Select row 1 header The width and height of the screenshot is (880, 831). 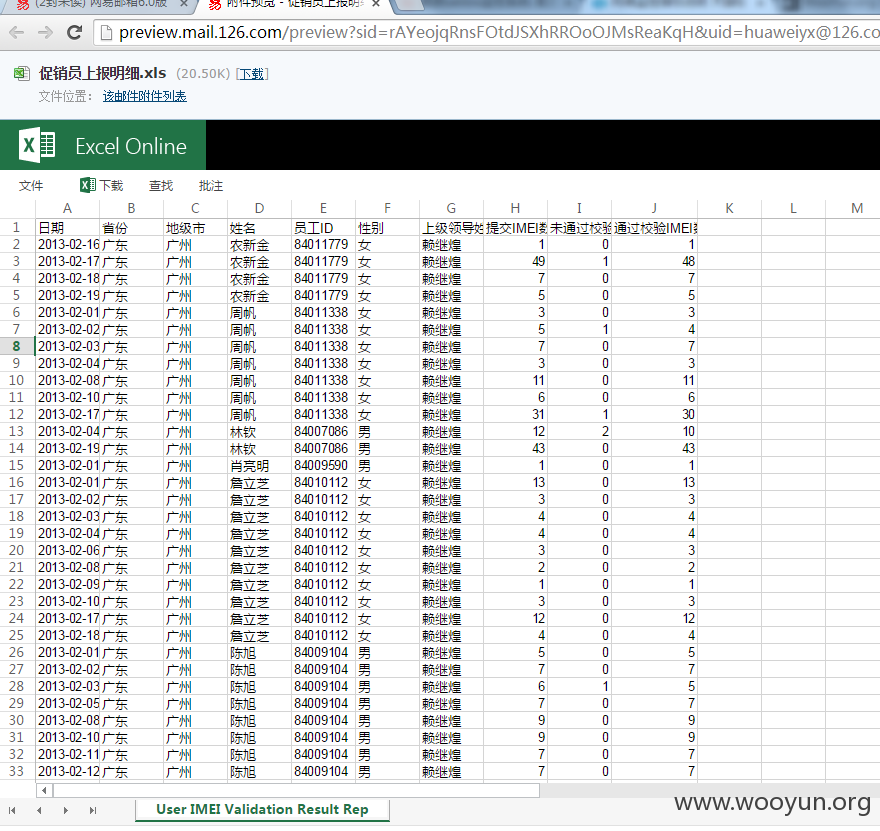(17, 228)
